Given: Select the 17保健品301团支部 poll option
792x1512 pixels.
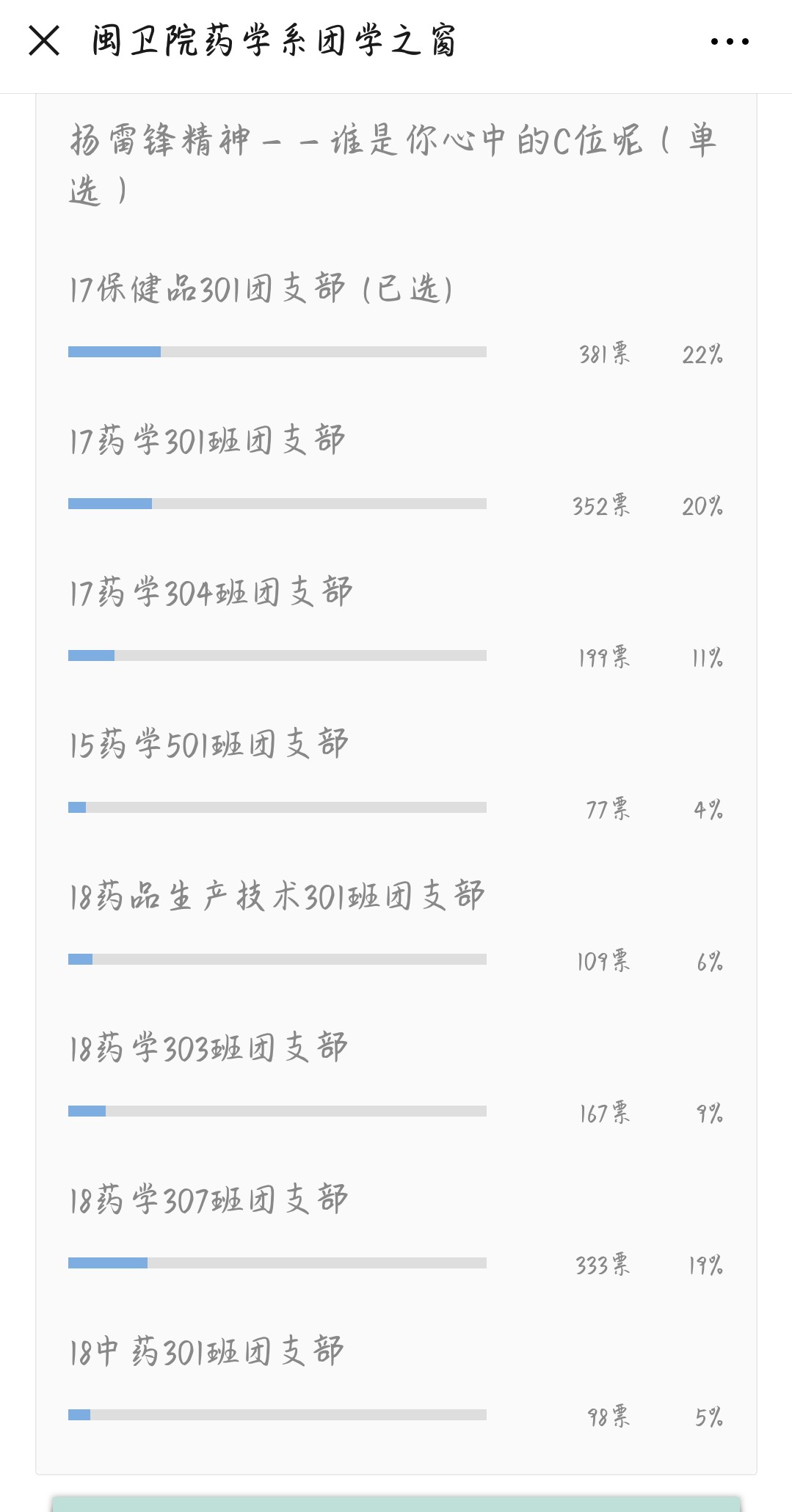Looking at the screenshot, I should (x=261, y=289).
